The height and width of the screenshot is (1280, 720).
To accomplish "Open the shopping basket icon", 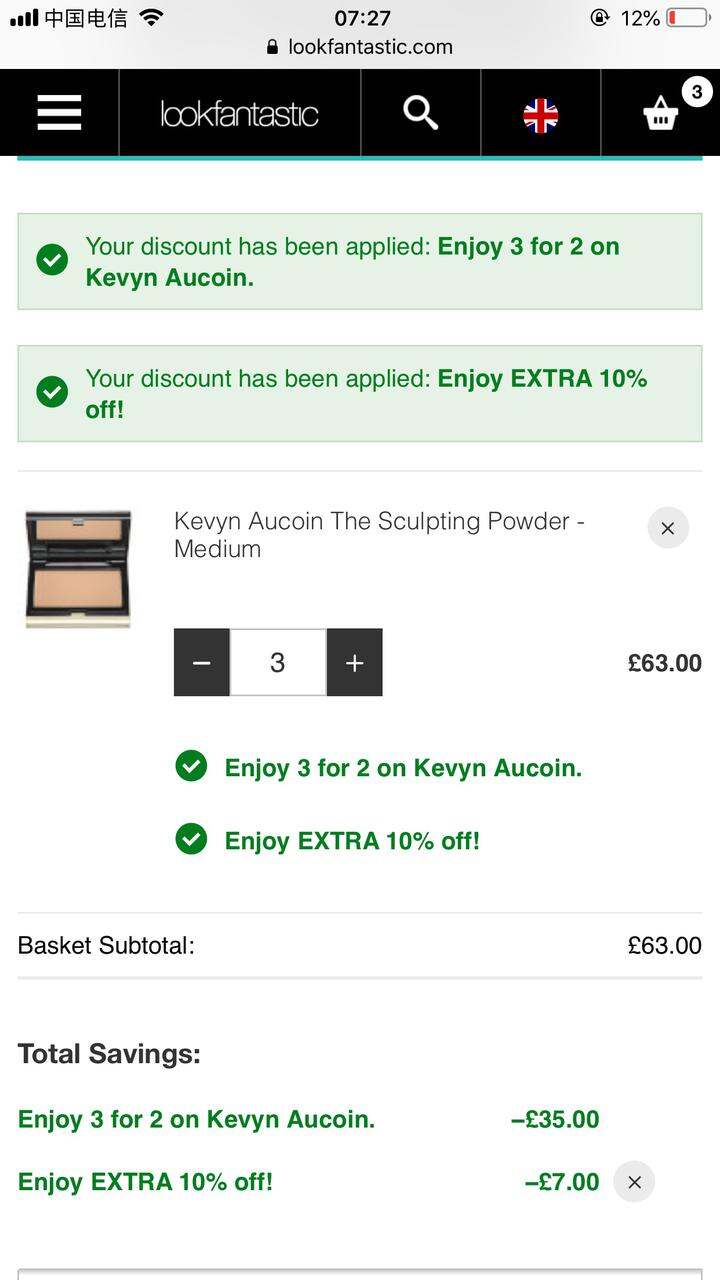I will pyautogui.click(x=660, y=115).
